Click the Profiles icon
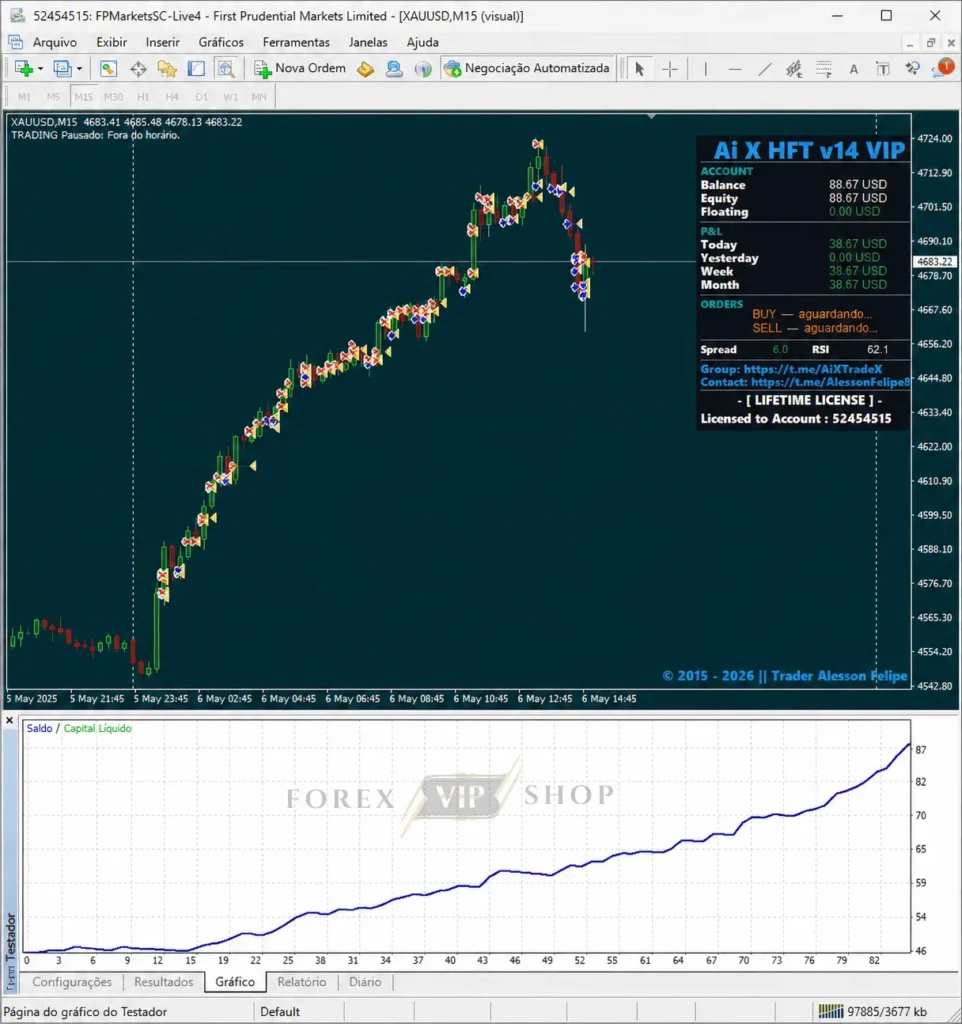 pos(62,69)
